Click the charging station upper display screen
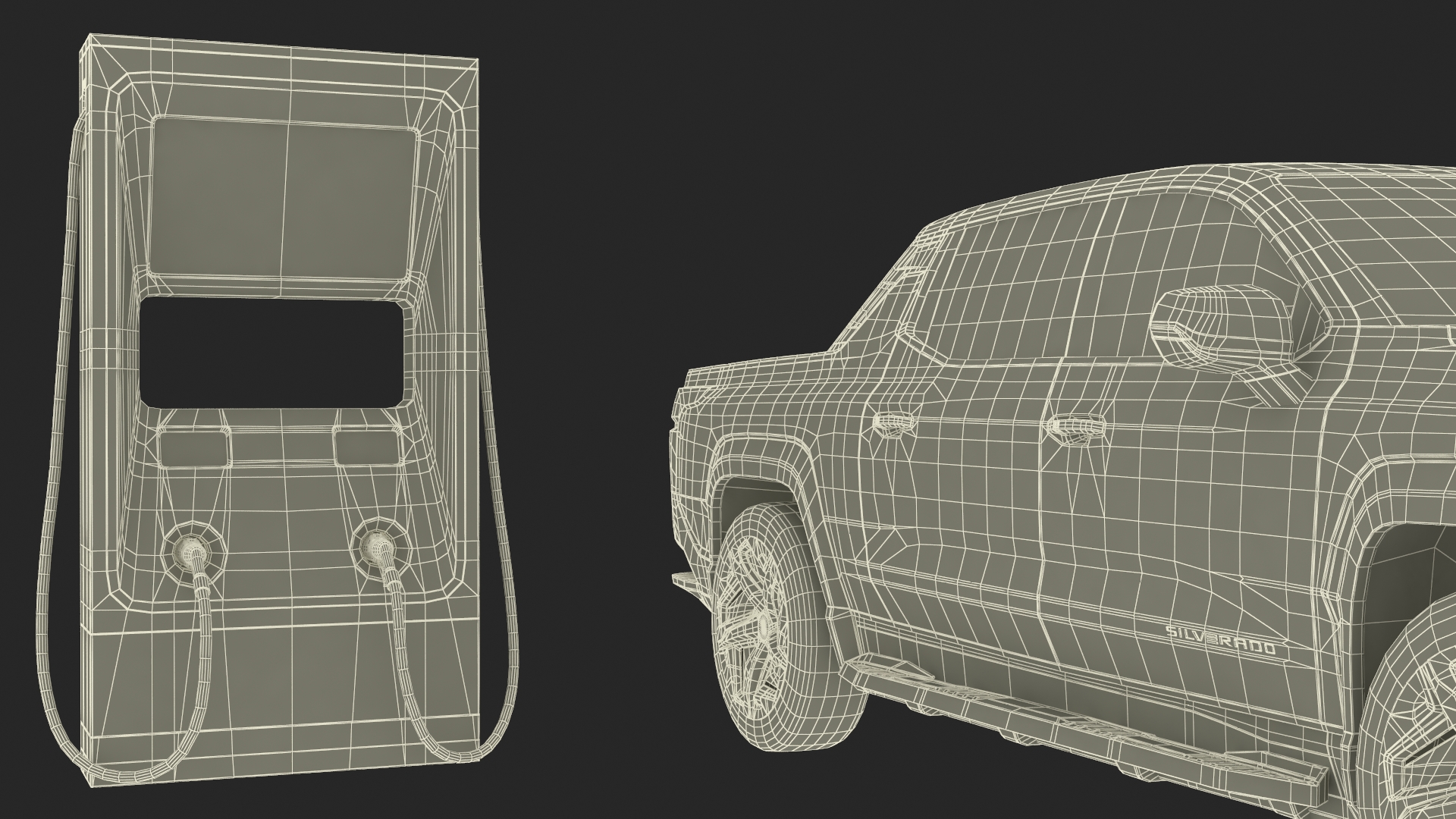Screen dimensions: 1456x819 (284, 200)
